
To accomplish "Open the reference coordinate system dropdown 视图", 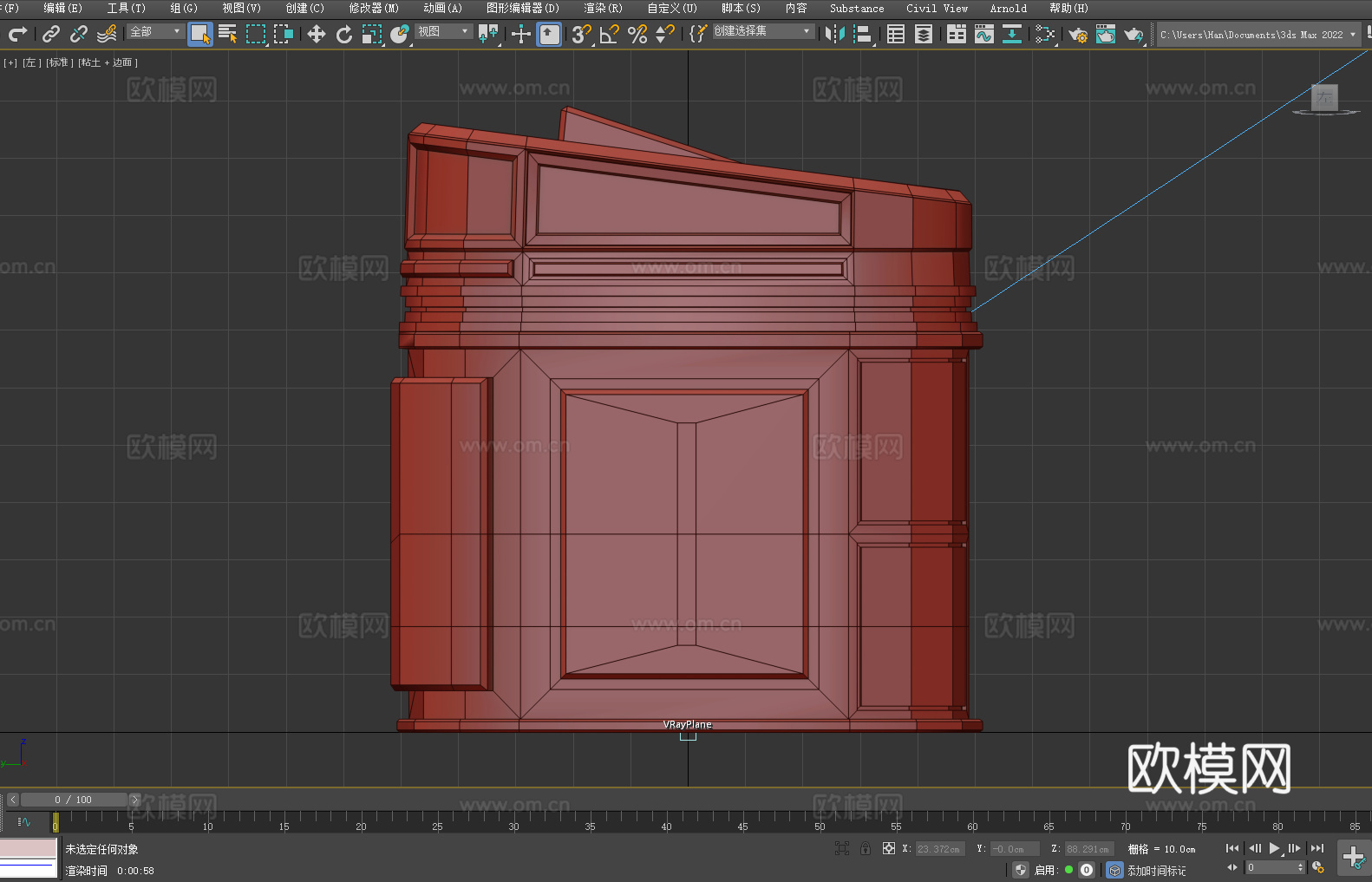I will coord(443,31).
